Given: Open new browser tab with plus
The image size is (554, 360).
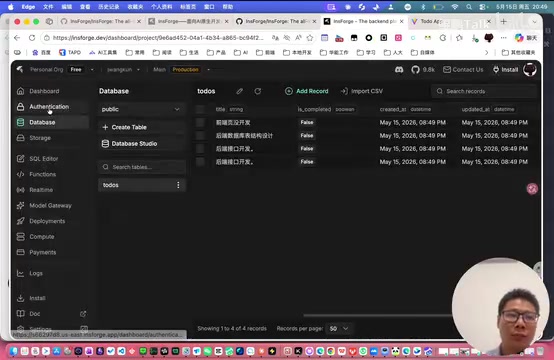Looking at the screenshot, I should (x=503, y=22).
